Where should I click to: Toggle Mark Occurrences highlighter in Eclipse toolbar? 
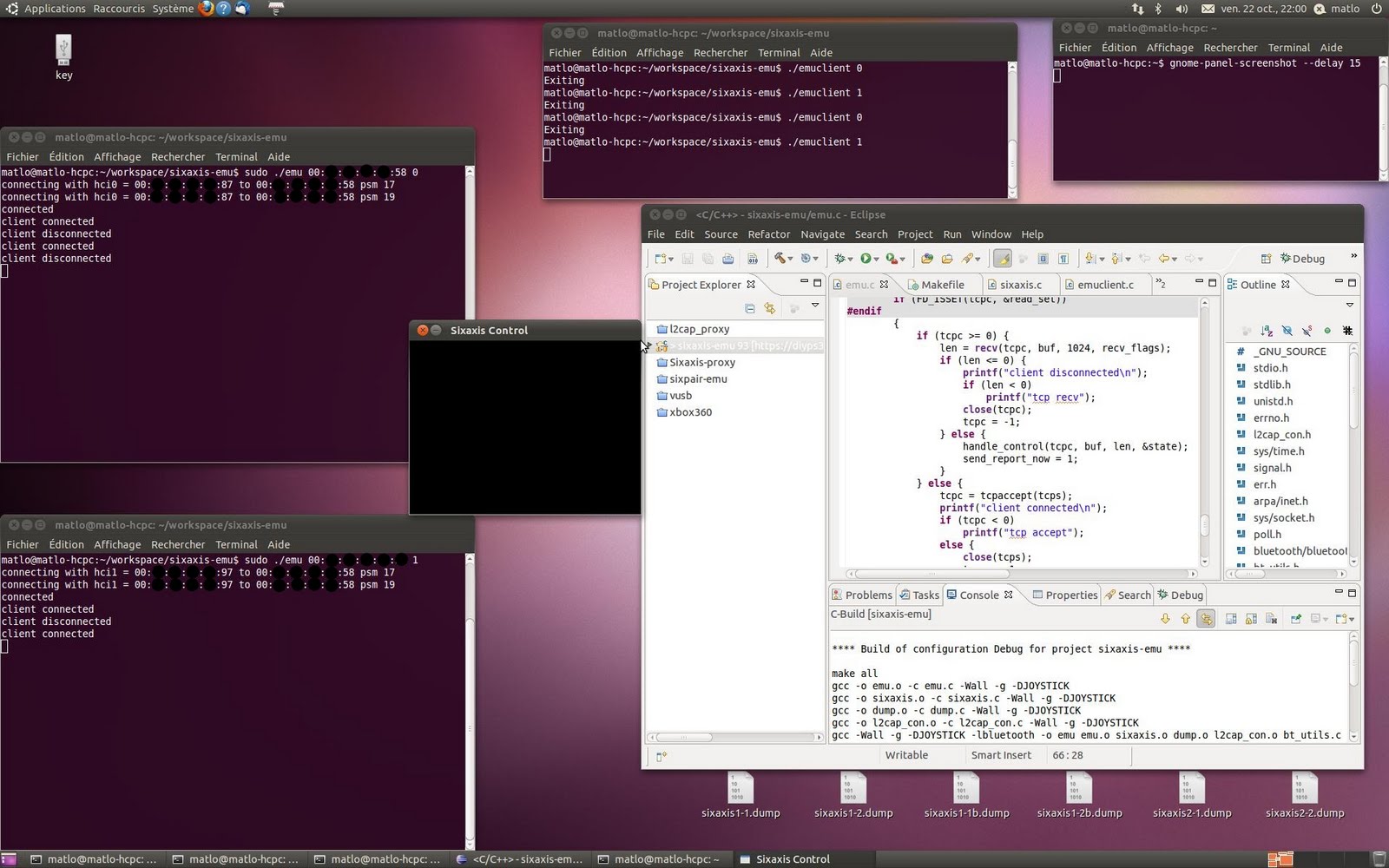coord(1002,259)
